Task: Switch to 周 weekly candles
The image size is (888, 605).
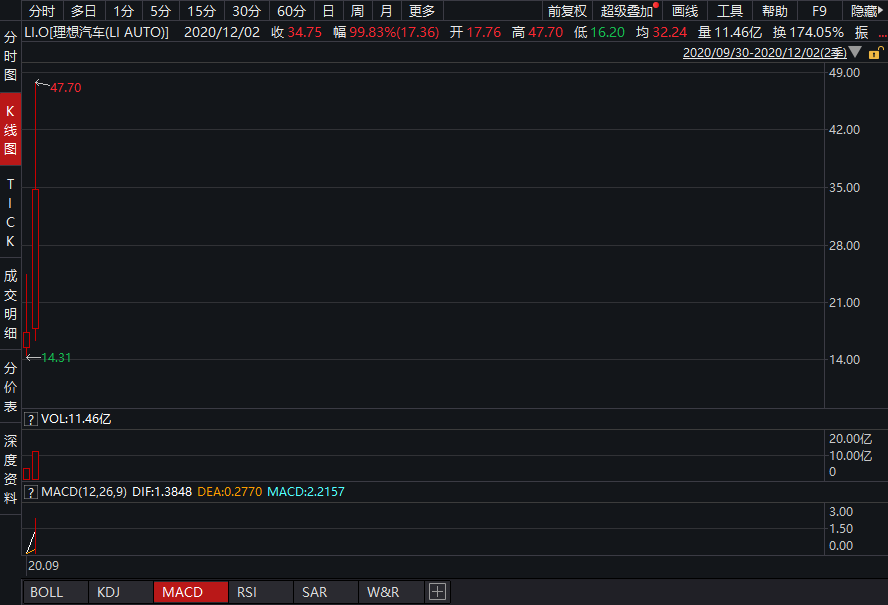Action: click(x=357, y=11)
